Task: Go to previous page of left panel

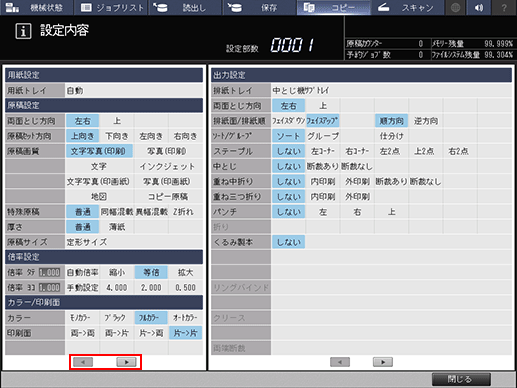Action: [83, 362]
